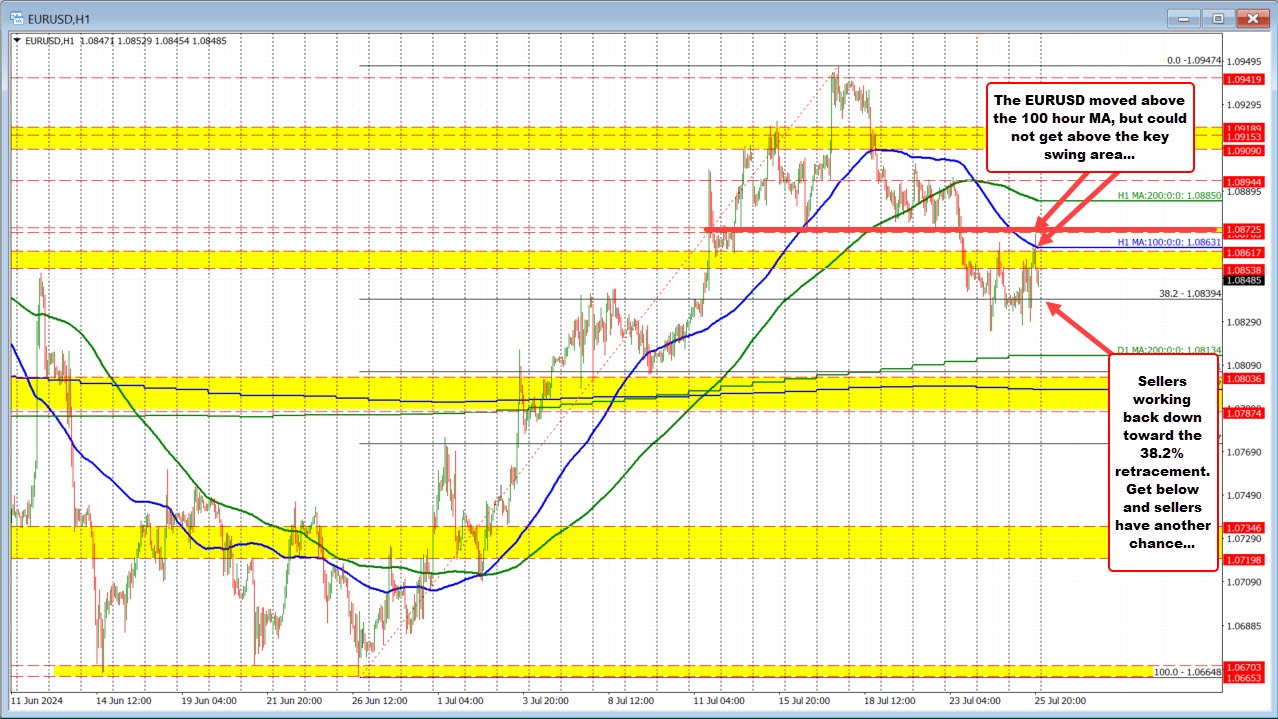The image size is (1278, 719).
Task: Click the red 1.07198 price tag
Action: point(1242,559)
